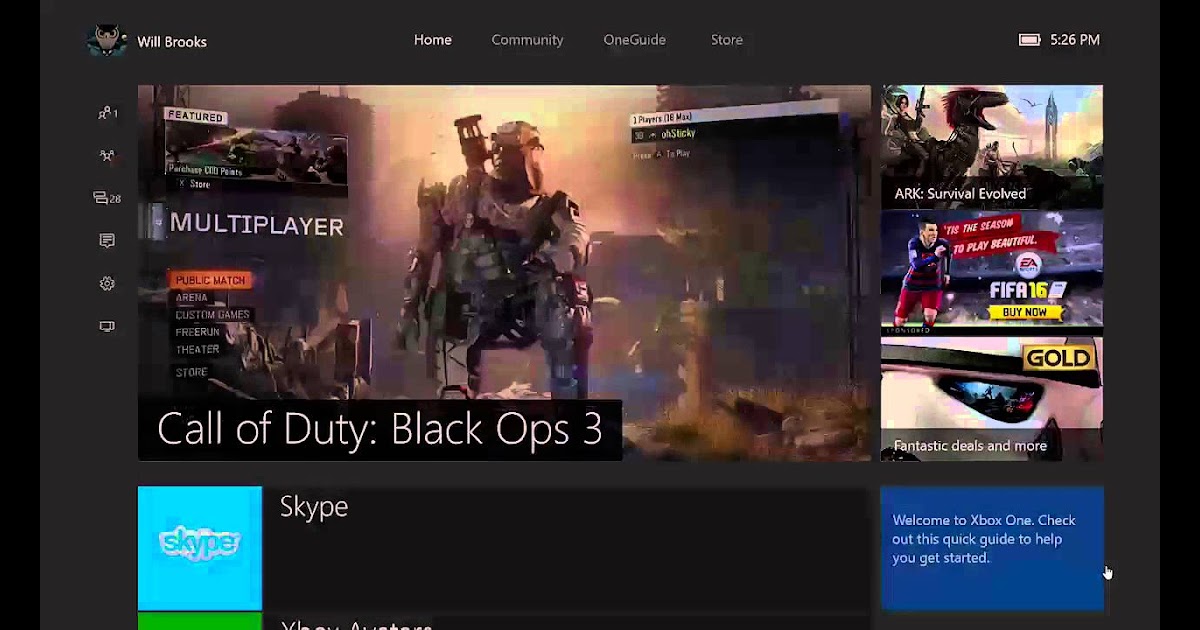Switch to the OneGuide tab
The image size is (1200, 630).
click(634, 40)
